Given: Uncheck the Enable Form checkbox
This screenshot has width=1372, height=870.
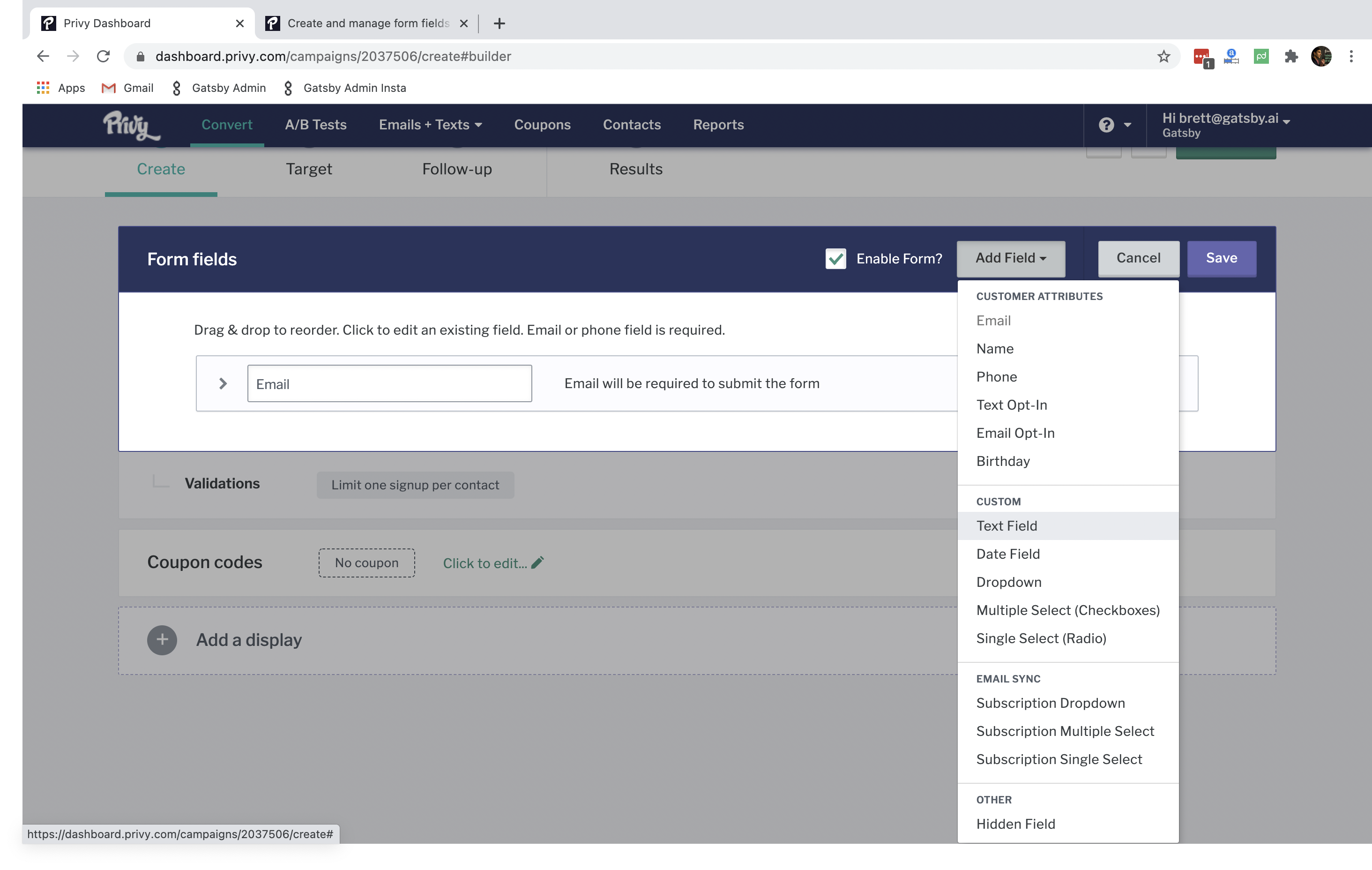Looking at the screenshot, I should pos(835,259).
